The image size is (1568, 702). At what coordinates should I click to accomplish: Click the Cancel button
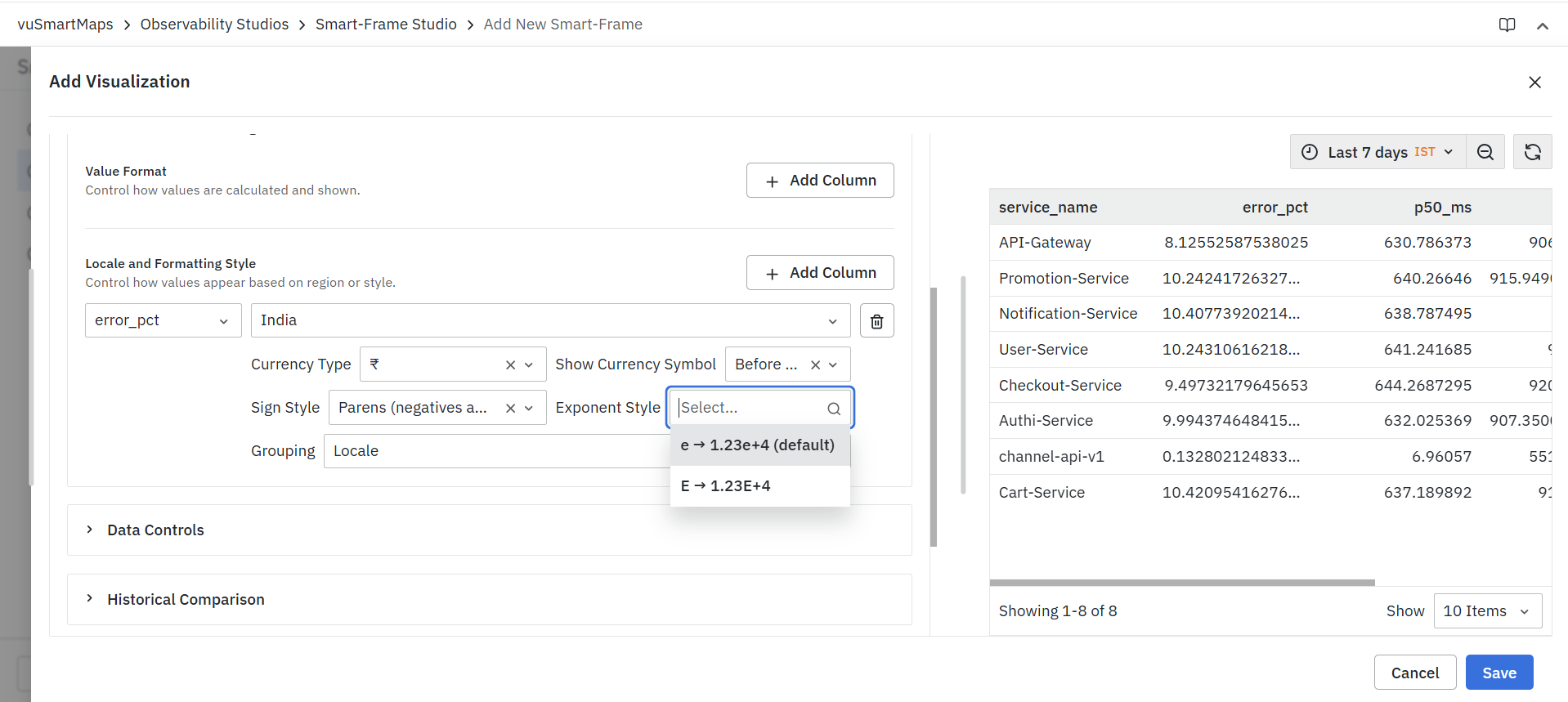1415,673
